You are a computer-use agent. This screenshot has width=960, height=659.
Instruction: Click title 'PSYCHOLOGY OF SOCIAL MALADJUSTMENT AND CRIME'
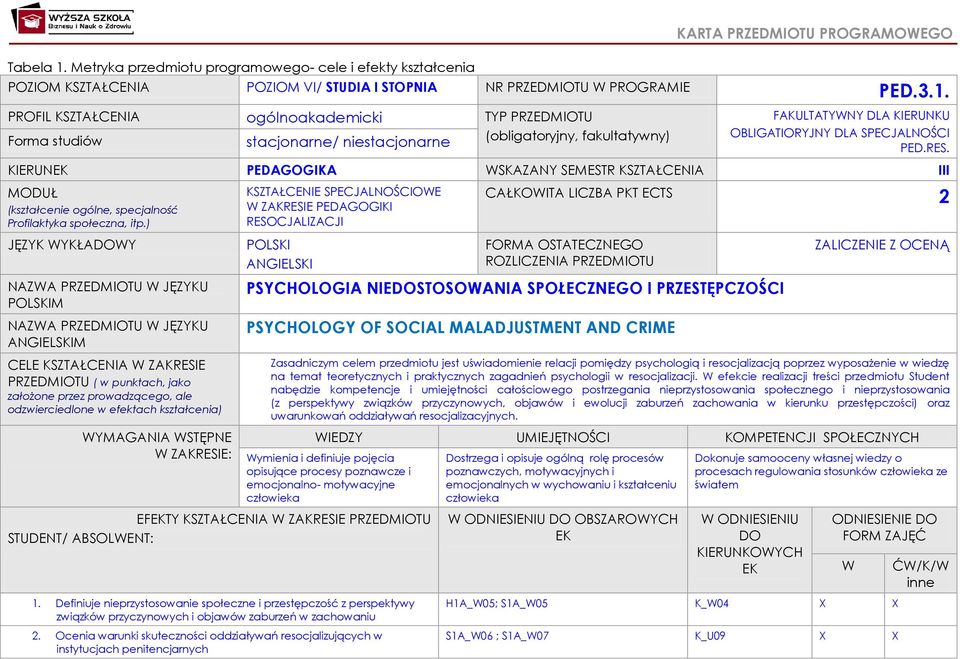(460, 327)
